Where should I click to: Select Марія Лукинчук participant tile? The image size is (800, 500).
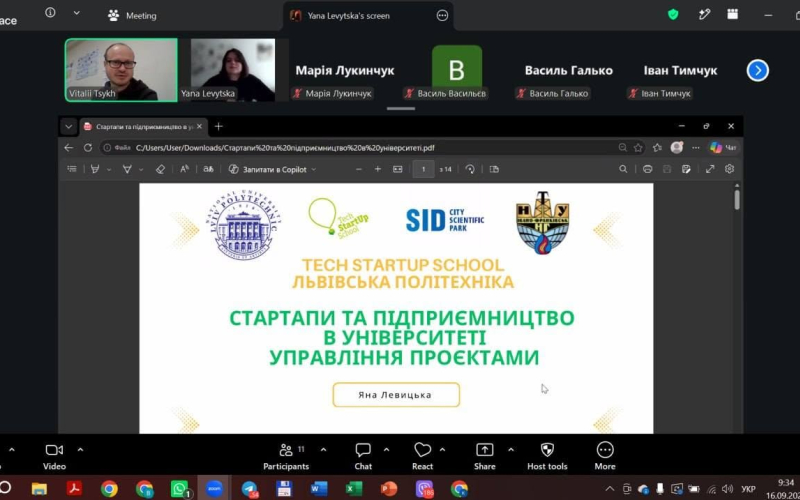click(x=344, y=70)
